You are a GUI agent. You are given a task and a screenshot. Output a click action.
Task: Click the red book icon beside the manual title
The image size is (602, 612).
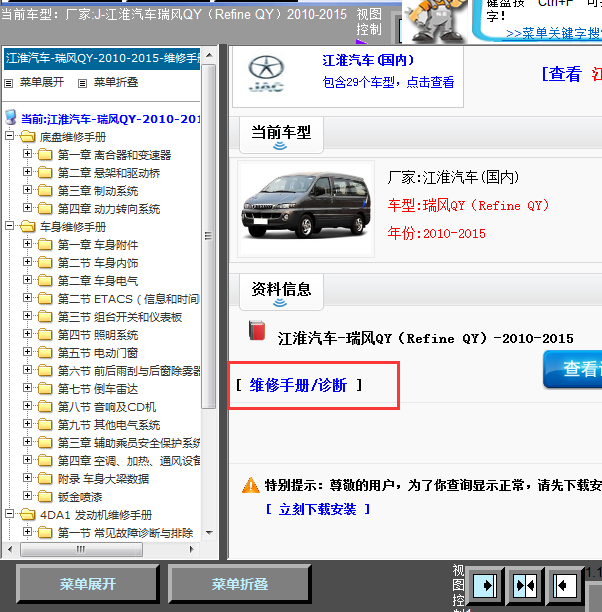point(257,330)
